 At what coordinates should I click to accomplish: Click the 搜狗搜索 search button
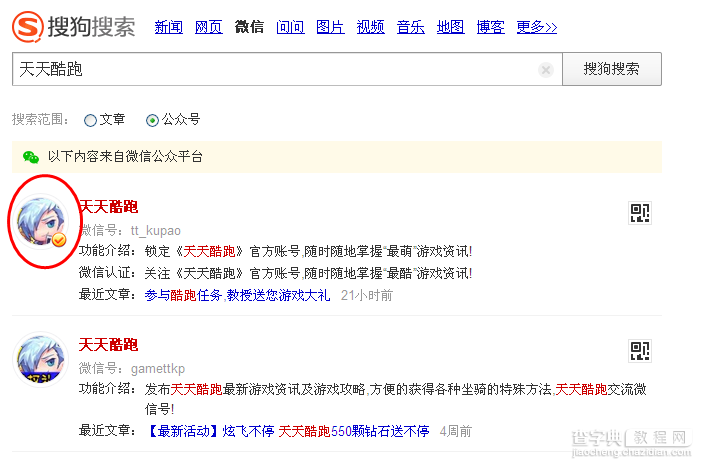(612, 69)
